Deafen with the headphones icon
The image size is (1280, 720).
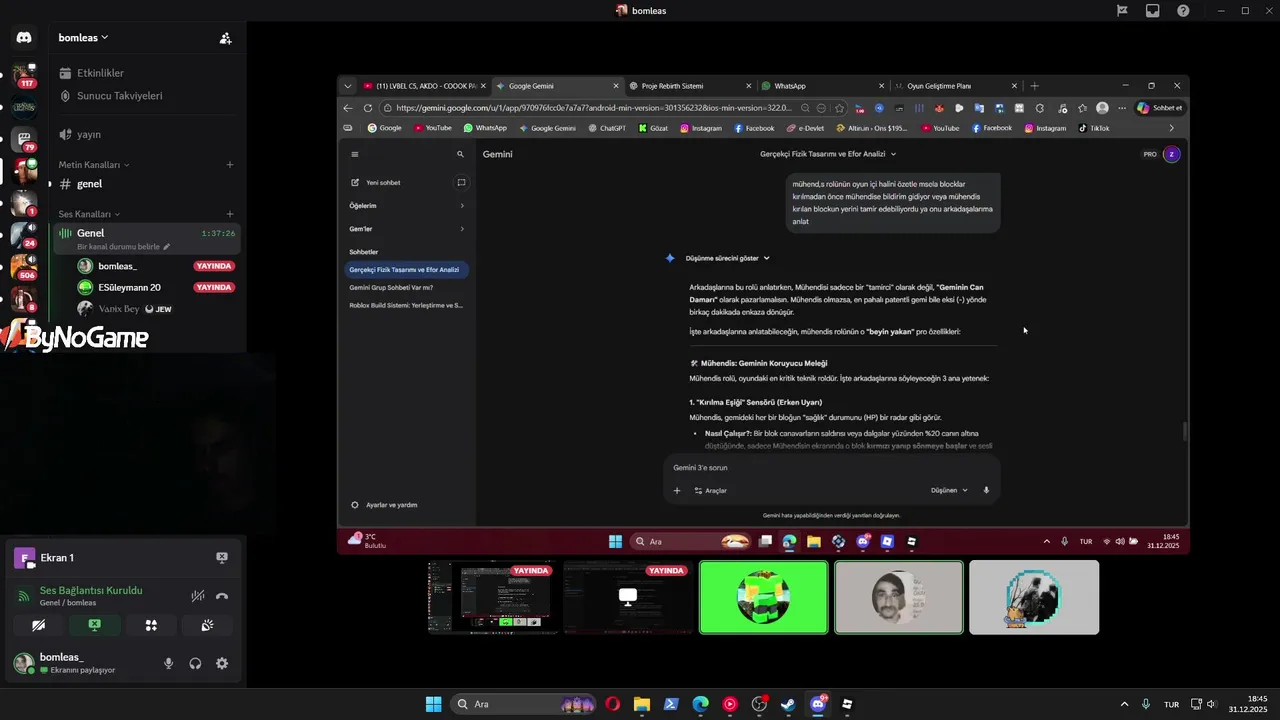tap(195, 663)
